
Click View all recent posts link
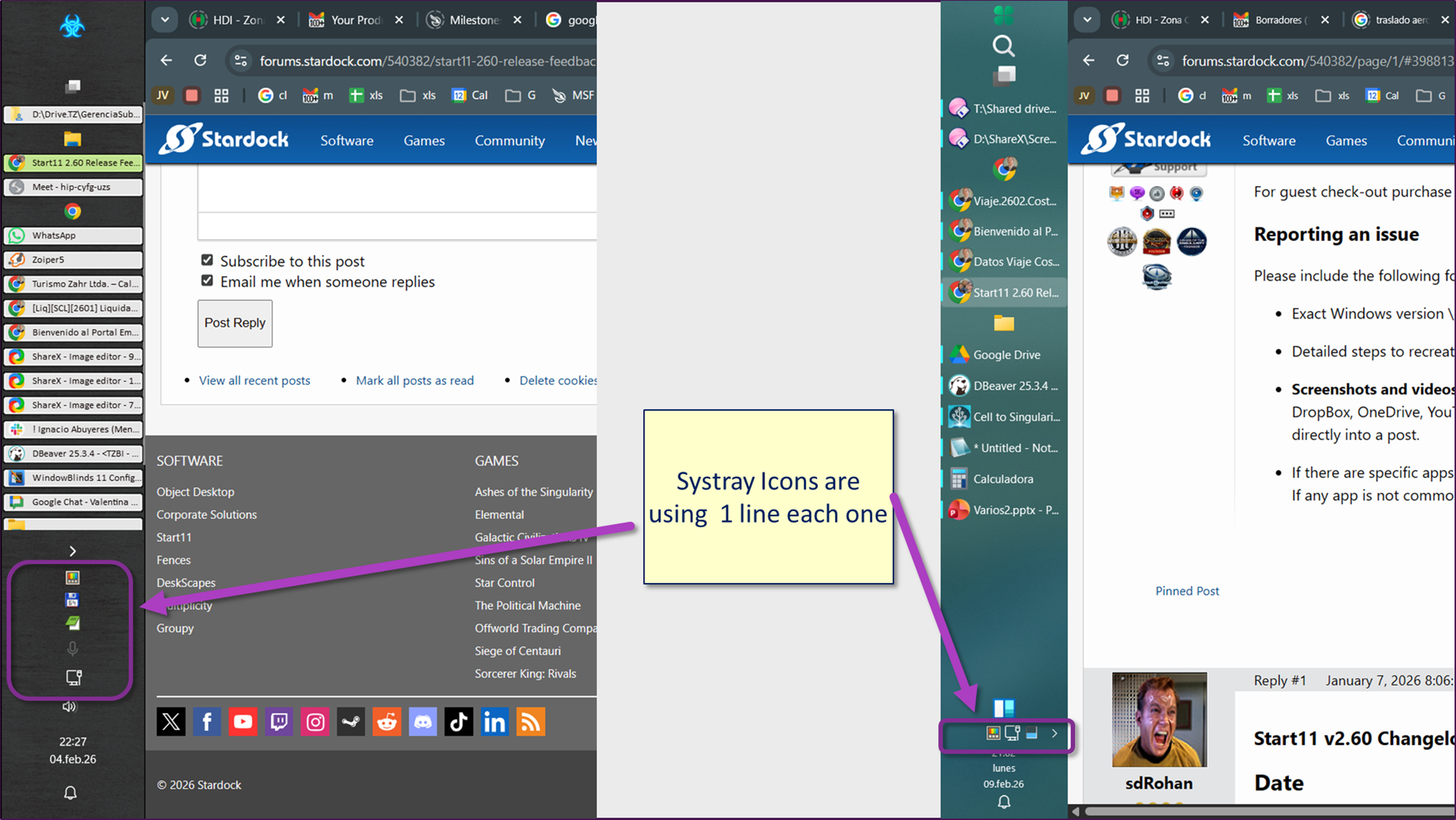click(x=254, y=380)
